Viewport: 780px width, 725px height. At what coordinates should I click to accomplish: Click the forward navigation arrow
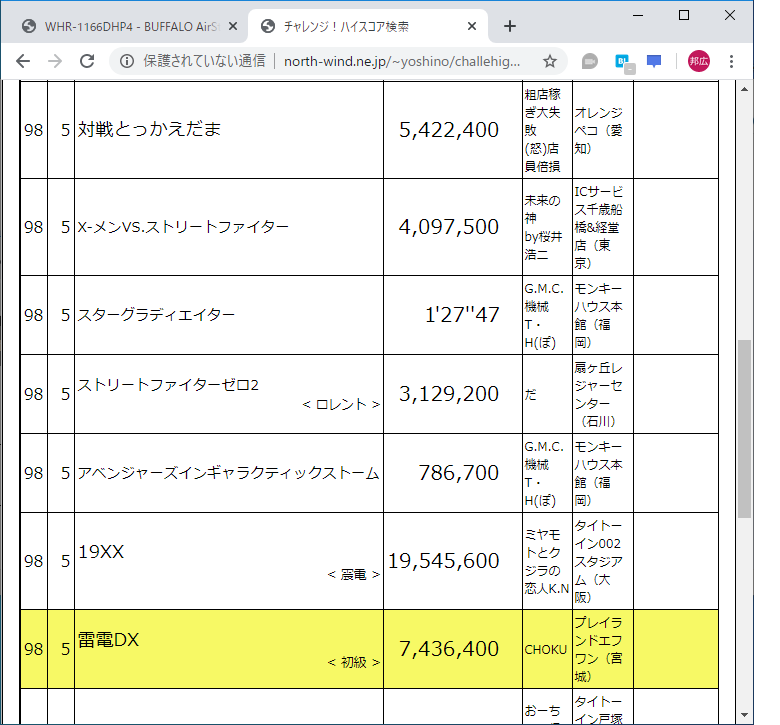[x=55, y=61]
